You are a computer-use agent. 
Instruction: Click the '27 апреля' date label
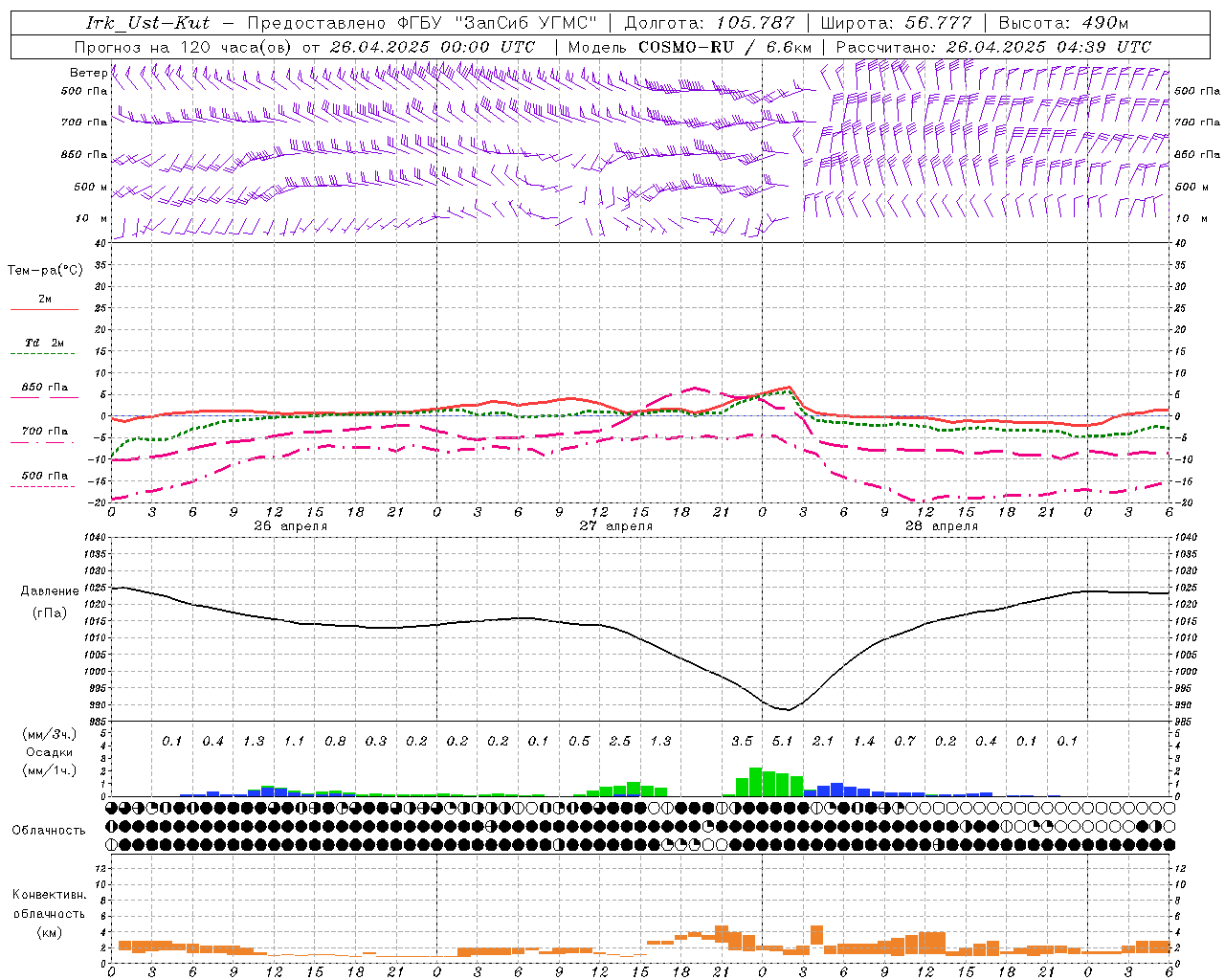[616, 526]
